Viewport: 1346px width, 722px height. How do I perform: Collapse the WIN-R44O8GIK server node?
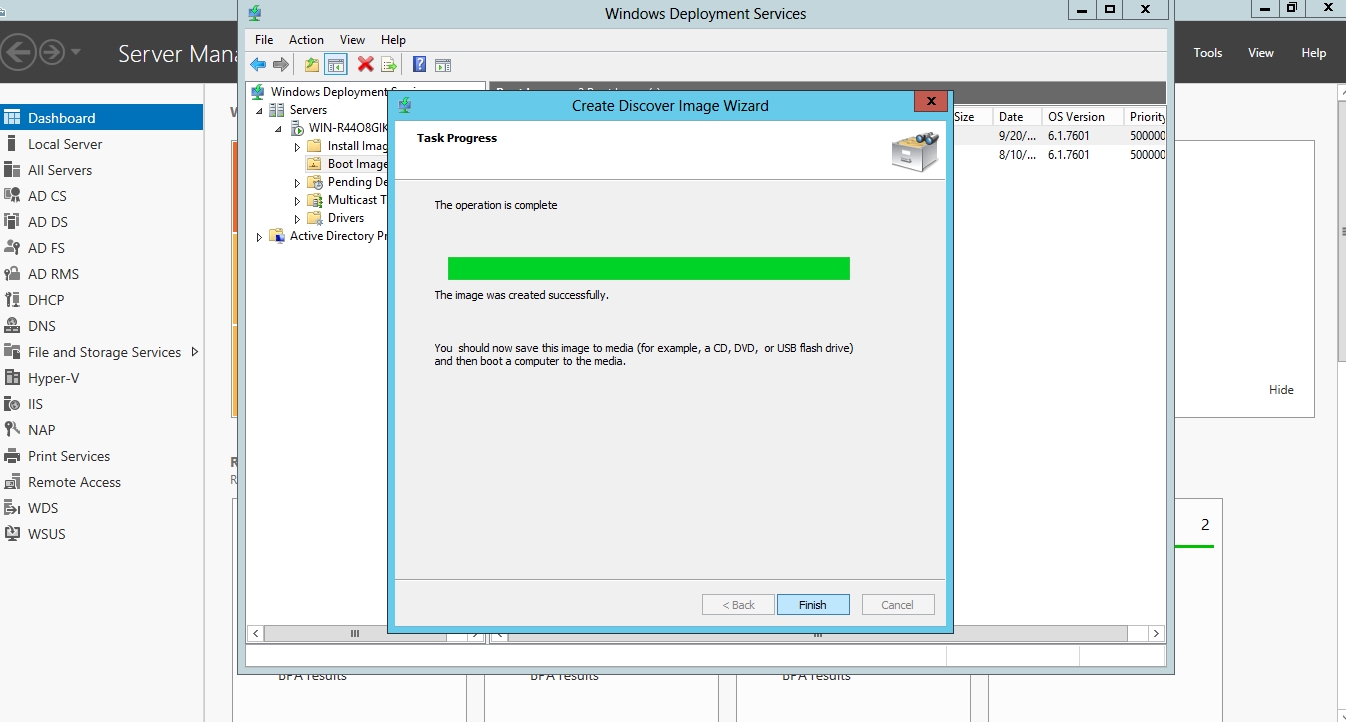point(278,128)
